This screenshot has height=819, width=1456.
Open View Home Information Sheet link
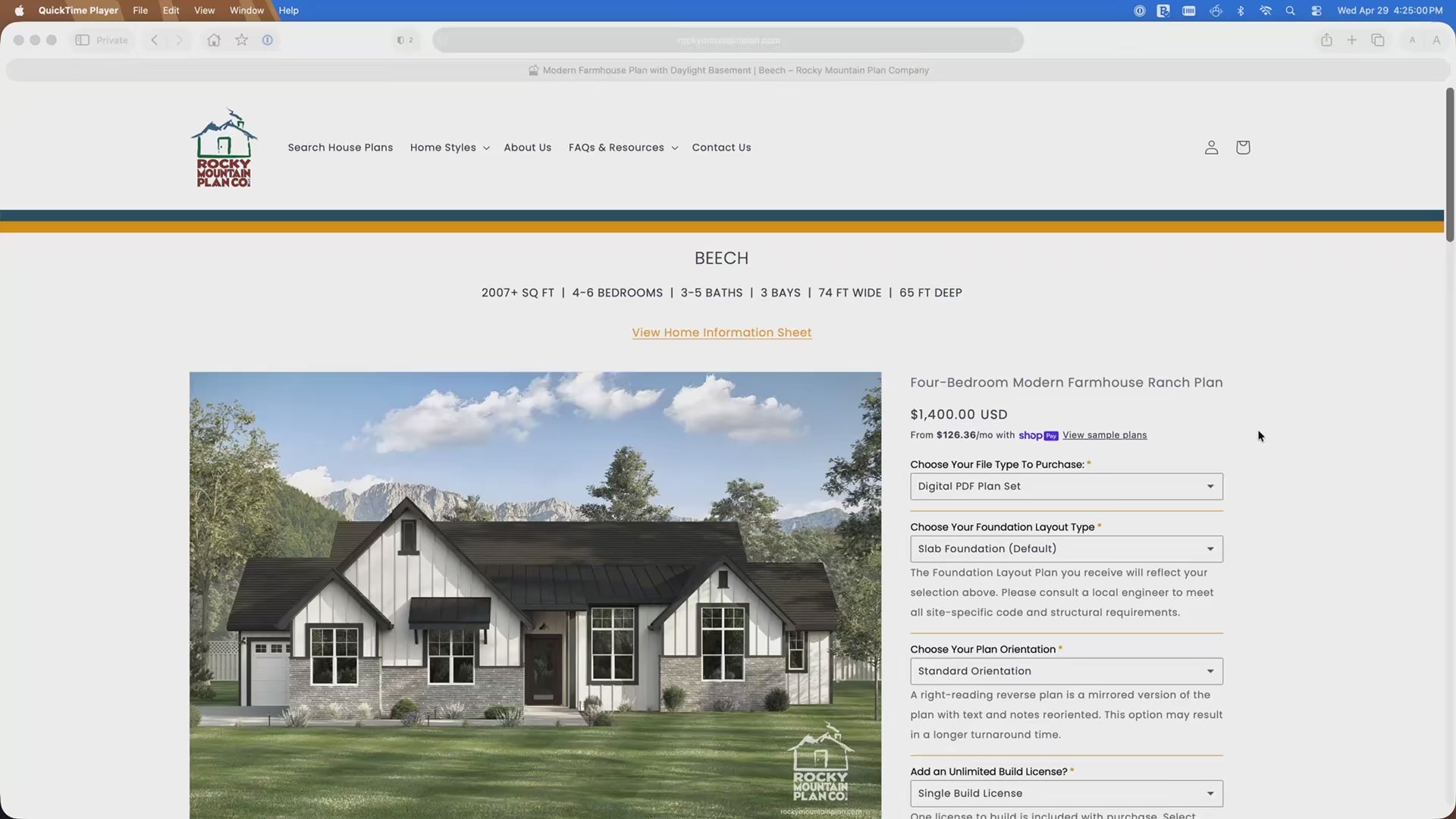[x=722, y=333]
